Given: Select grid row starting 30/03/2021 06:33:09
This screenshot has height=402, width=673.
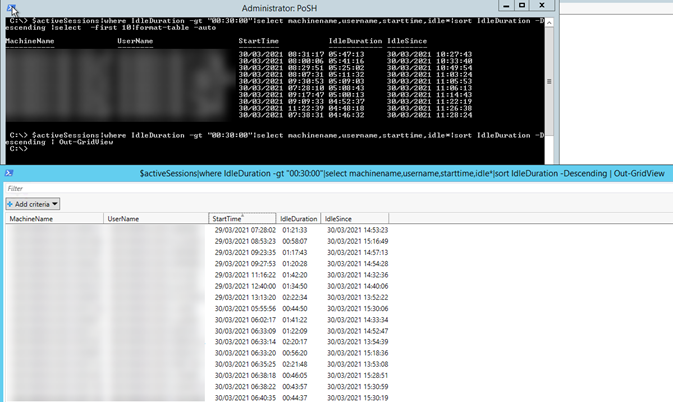Looking at the screenshot, I should click(x=197, y=331).
